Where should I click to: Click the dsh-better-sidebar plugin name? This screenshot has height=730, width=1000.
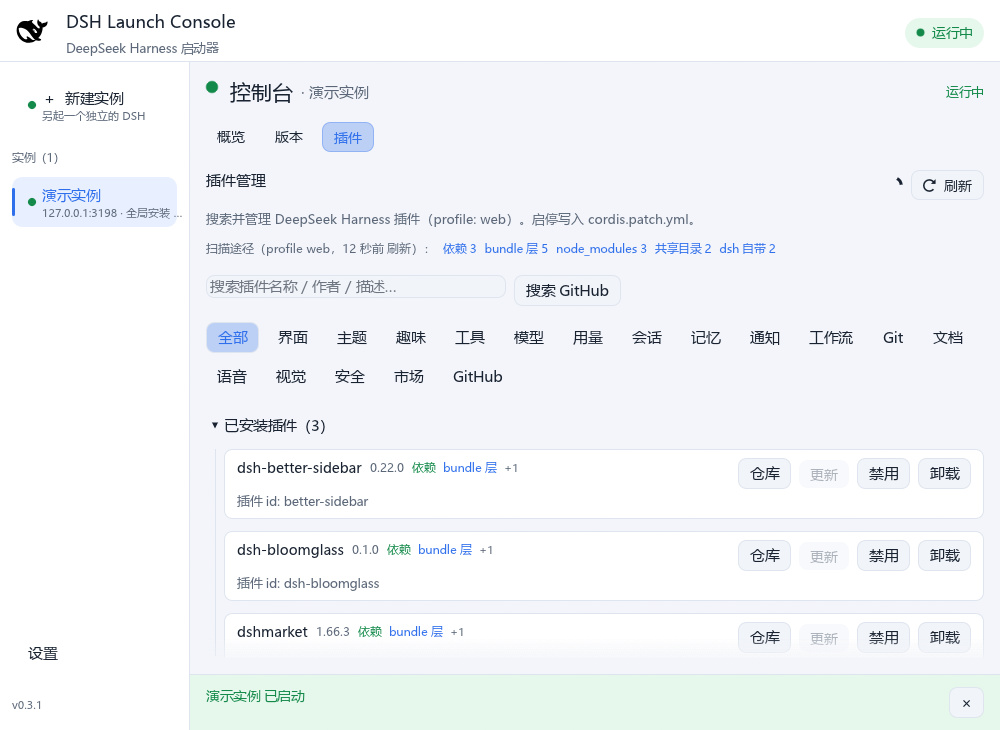[299, 468]
